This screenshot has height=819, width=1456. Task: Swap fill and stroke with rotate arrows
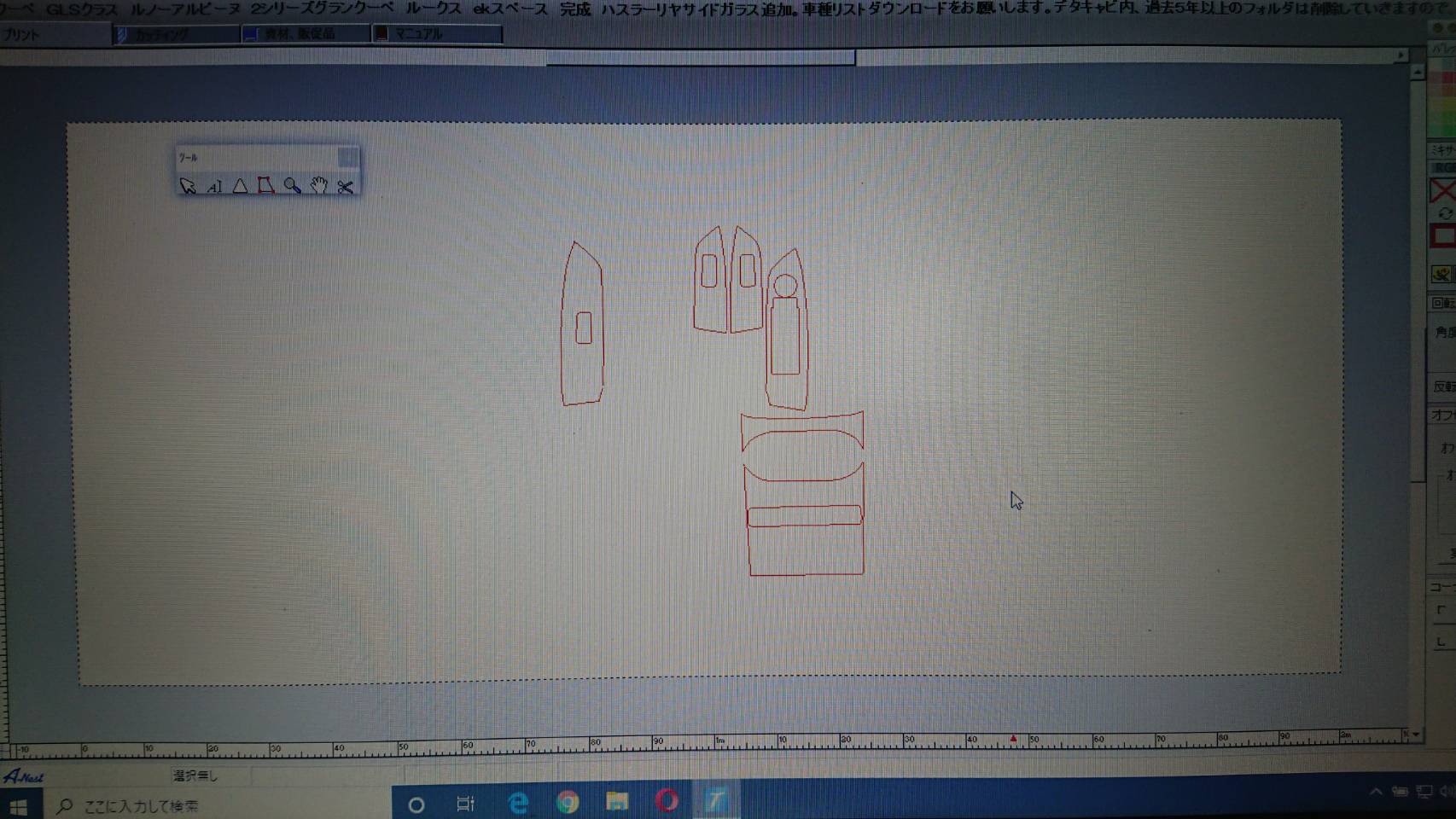(x=1444, y=213)
